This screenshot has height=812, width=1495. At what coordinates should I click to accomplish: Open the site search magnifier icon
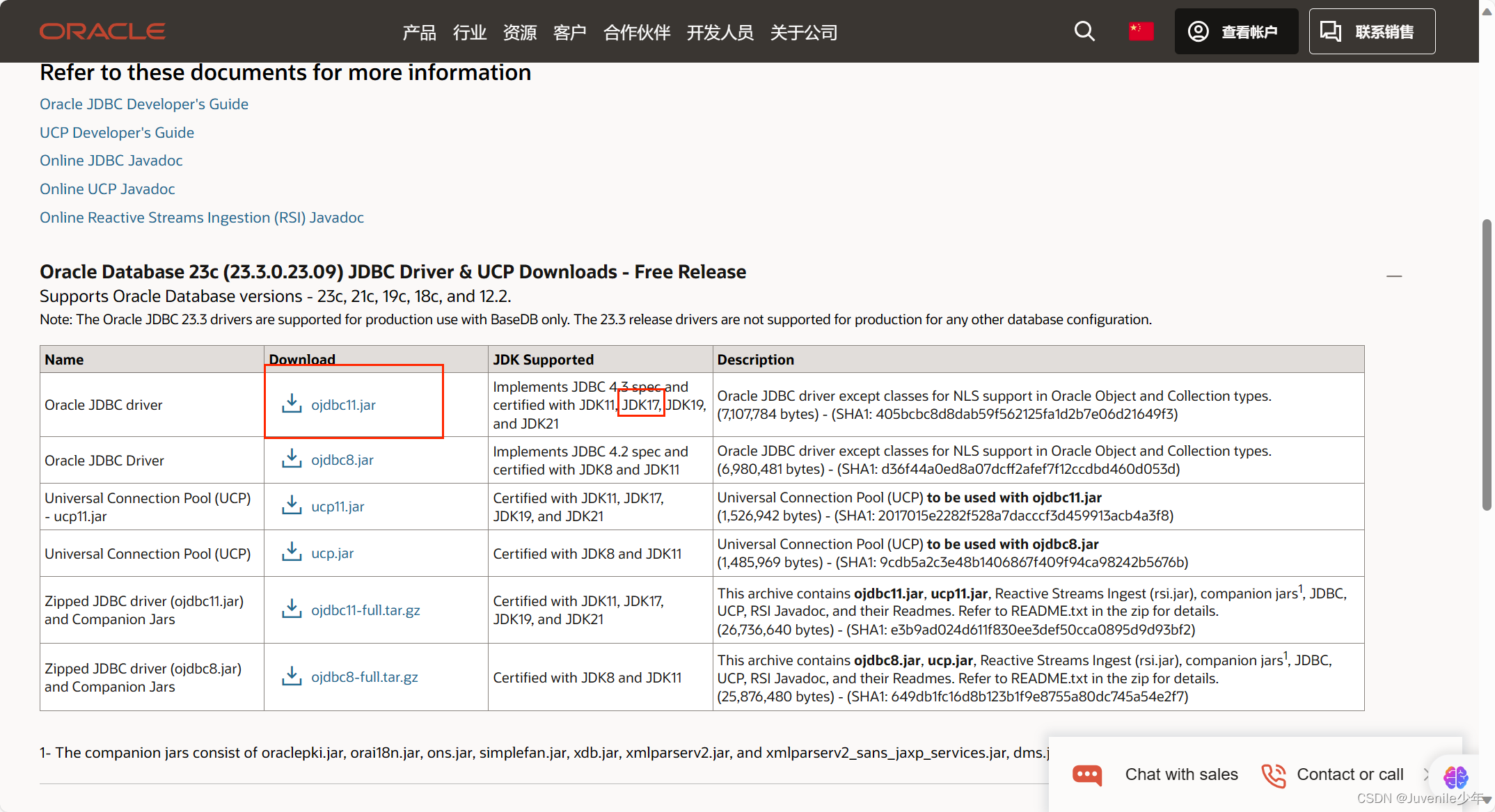click(x=1084, y=31)
